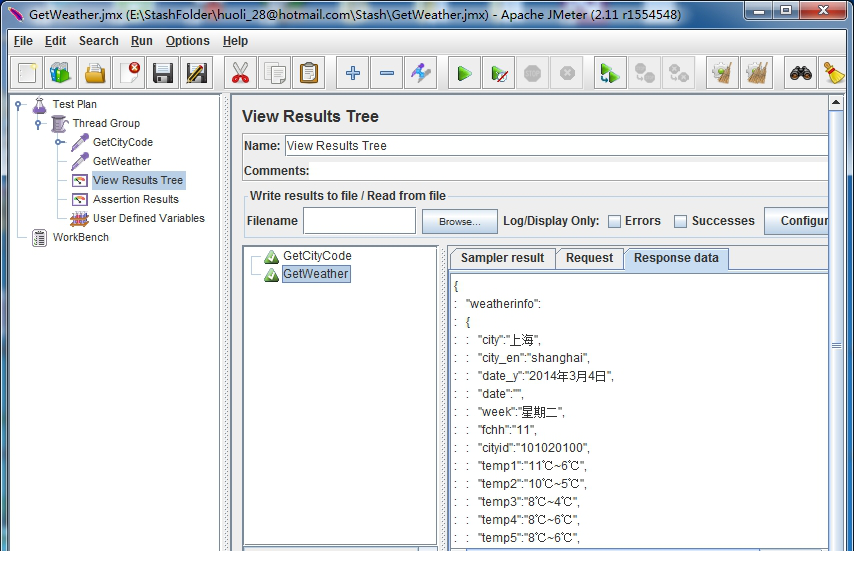Click the "cityid":"101020100" response line
The image size is (854, 573).
[534, 448]
